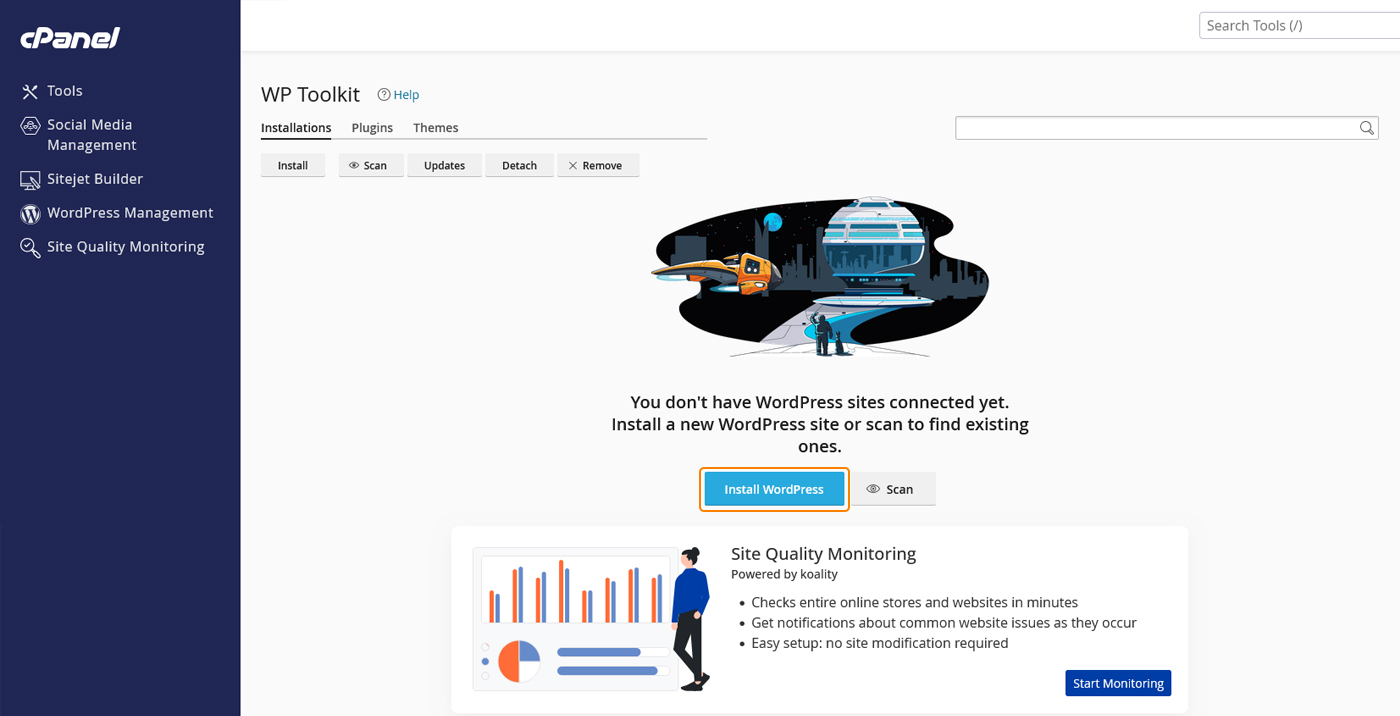Switch to the Themes tab

point(435,128)
